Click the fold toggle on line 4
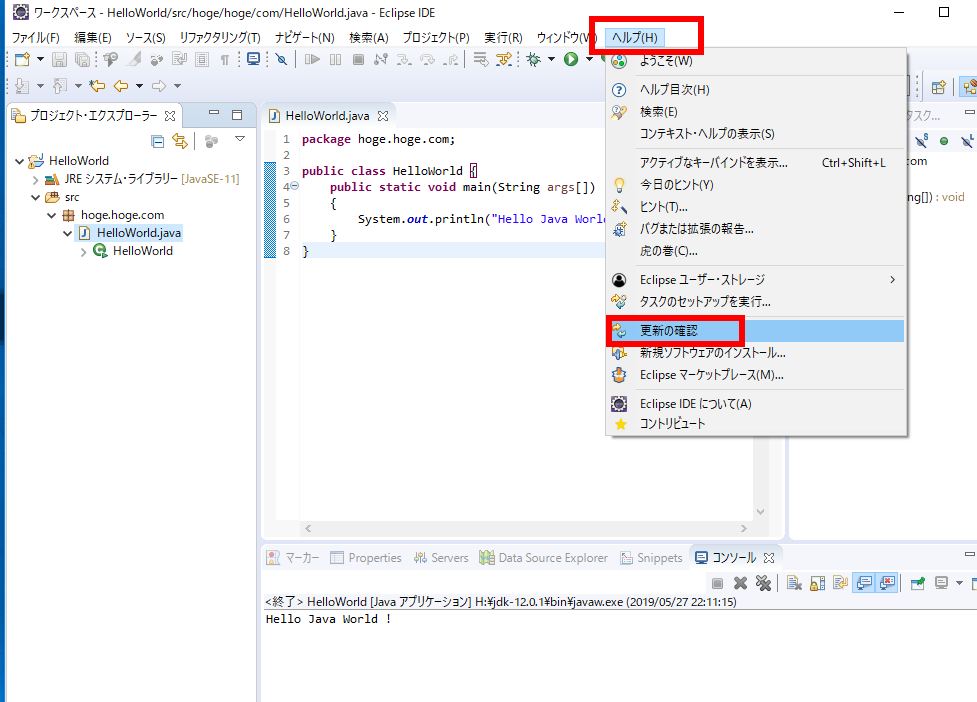This screenshot has width=977, height=702. [295, 186]
